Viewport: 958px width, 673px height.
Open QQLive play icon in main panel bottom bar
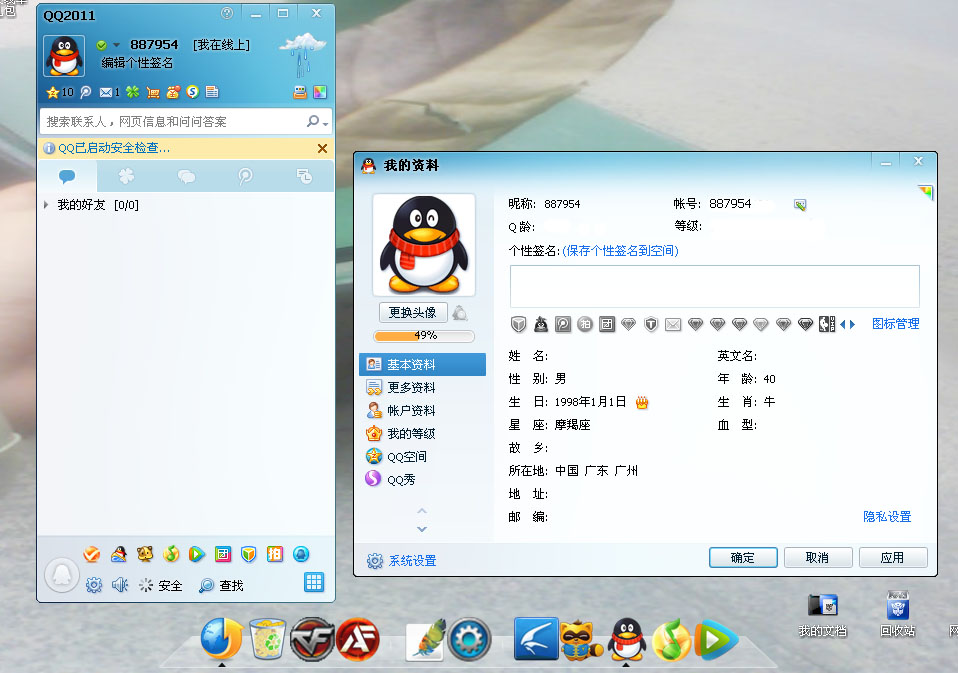point(196,554)
